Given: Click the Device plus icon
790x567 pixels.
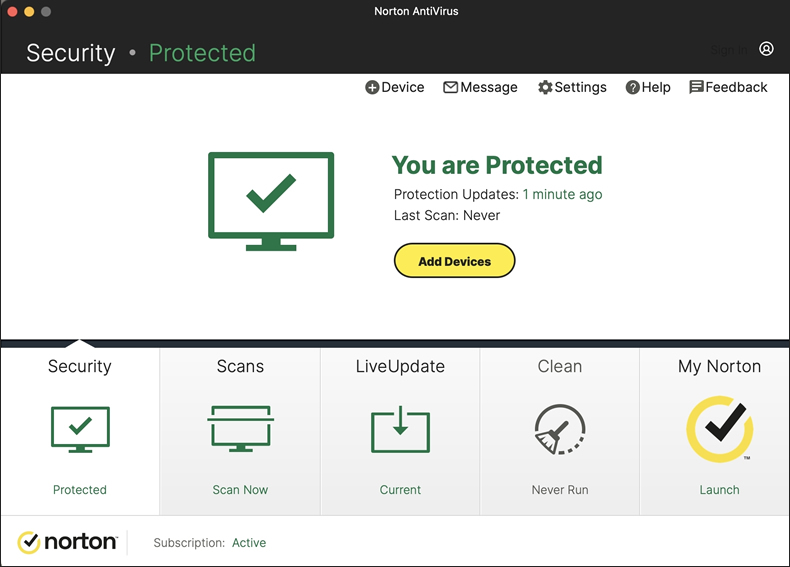Looking at the screenshot, I should (x=372, y=88).
